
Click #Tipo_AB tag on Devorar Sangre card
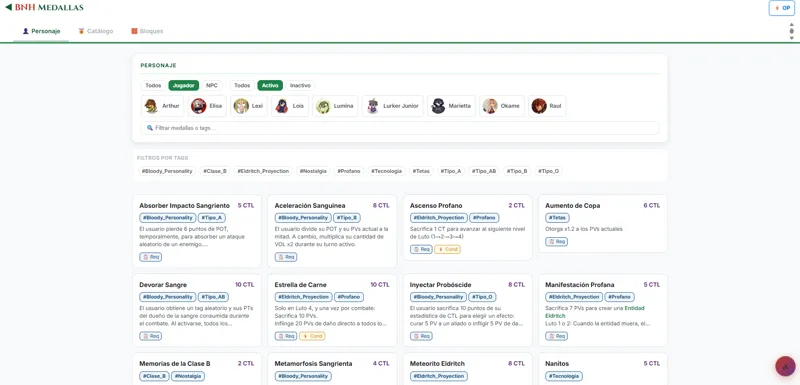pyautogui.click(x=213, y=297)
